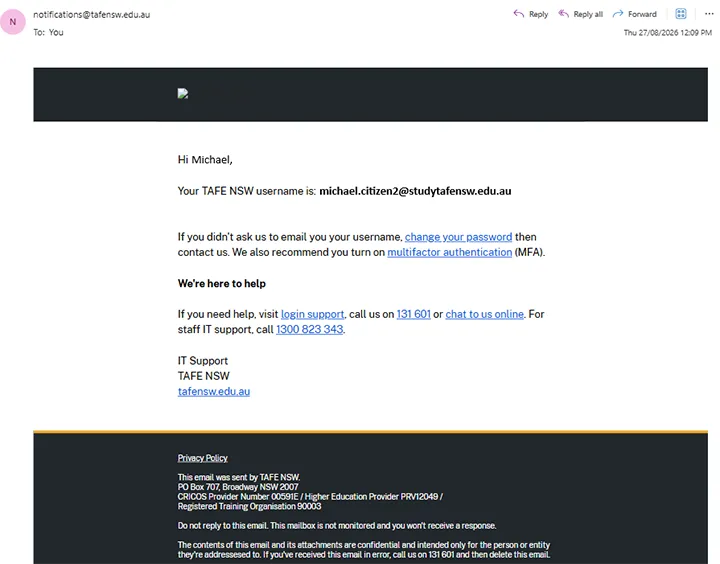Screen dimensions: 720x564
Task: Click the PO Box 707, Broadway NSW 2007 text
Action: pyautogui.click(x=238, y=487)
